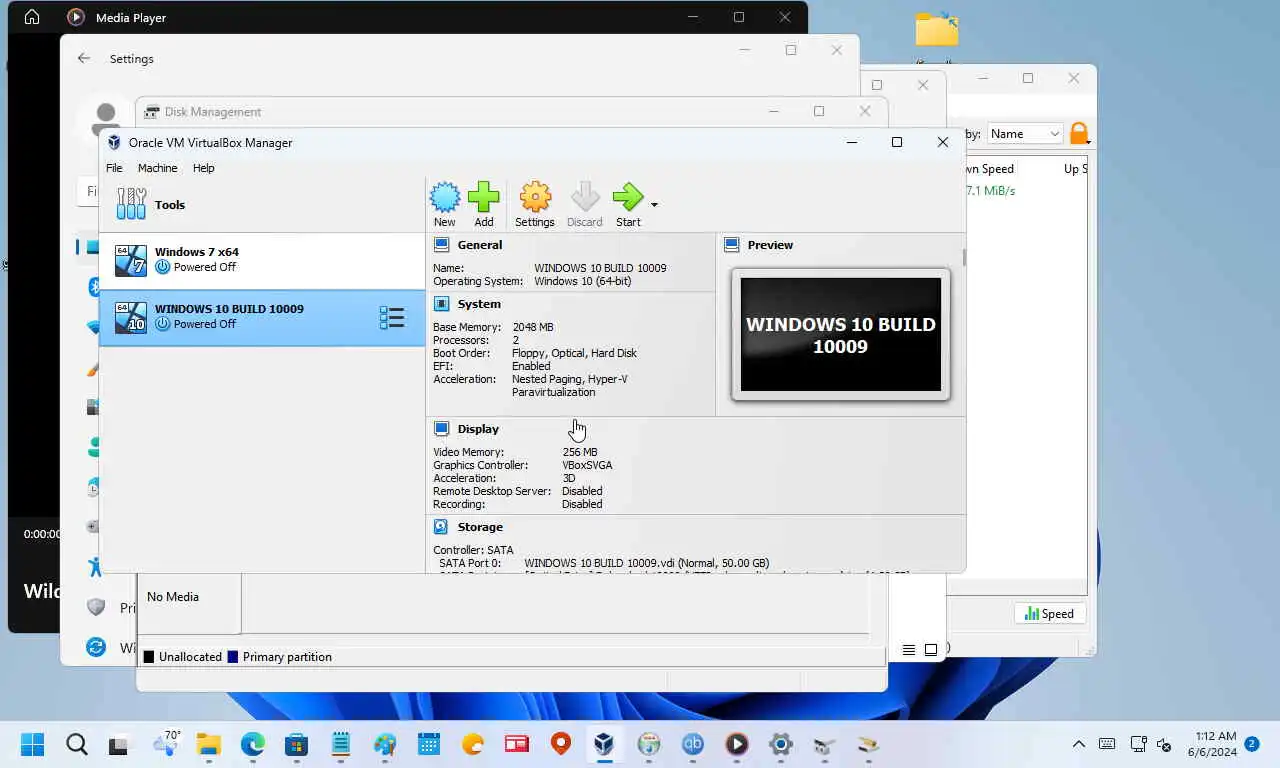Screen dimensions: 1280x768
Task: Open the yellow folder on the desktop
Action: pyautogui.click(x=937, y=29)
